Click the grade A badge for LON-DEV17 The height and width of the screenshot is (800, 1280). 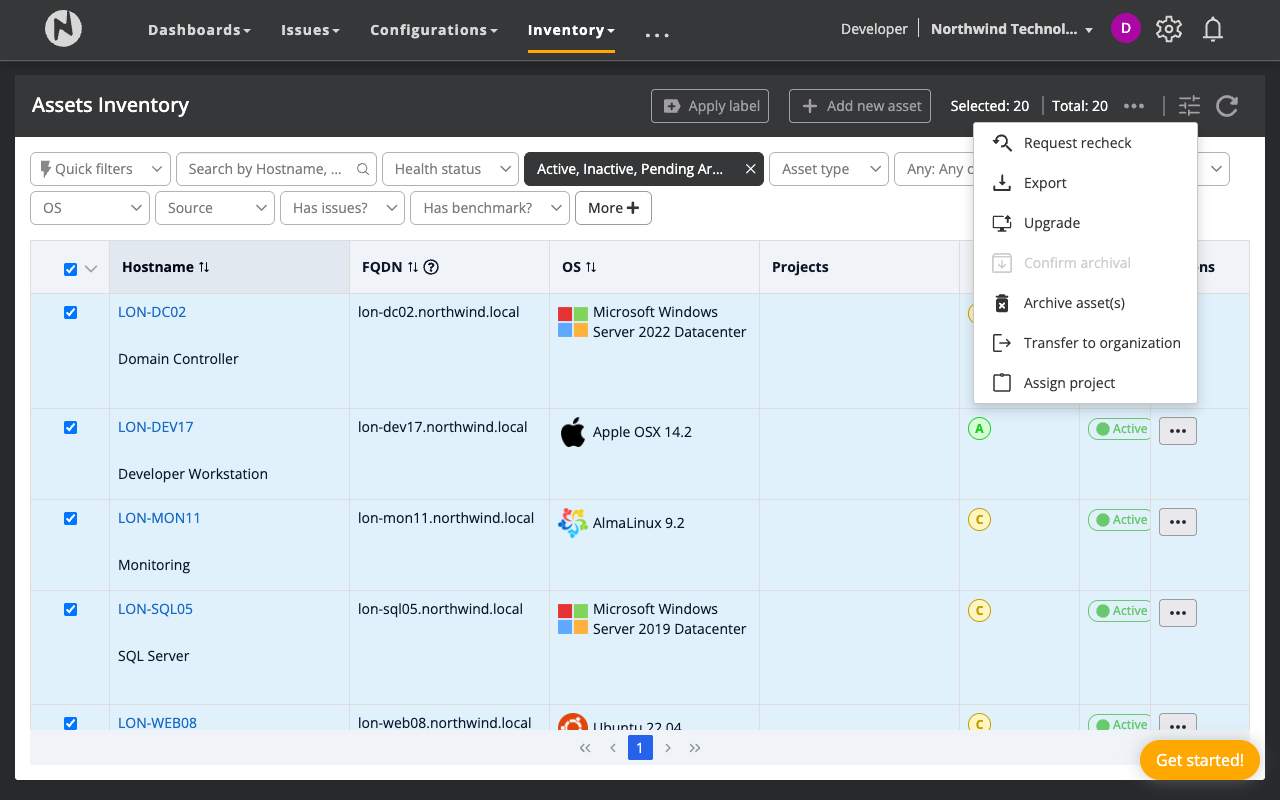979,429
